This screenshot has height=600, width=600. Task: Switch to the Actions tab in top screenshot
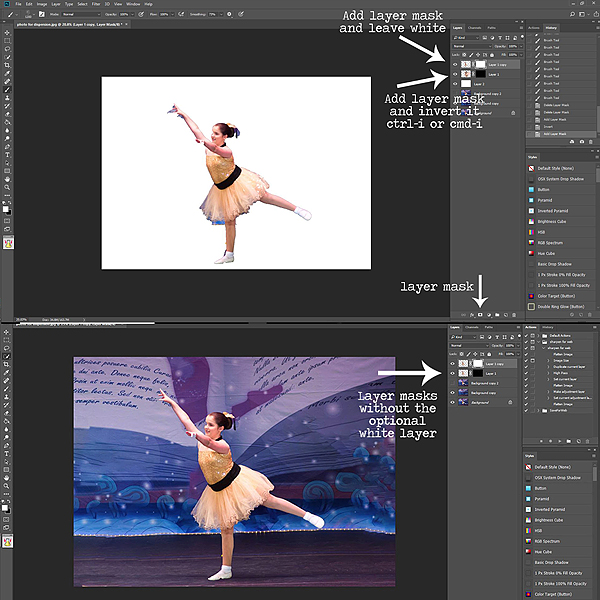point(534,28)
